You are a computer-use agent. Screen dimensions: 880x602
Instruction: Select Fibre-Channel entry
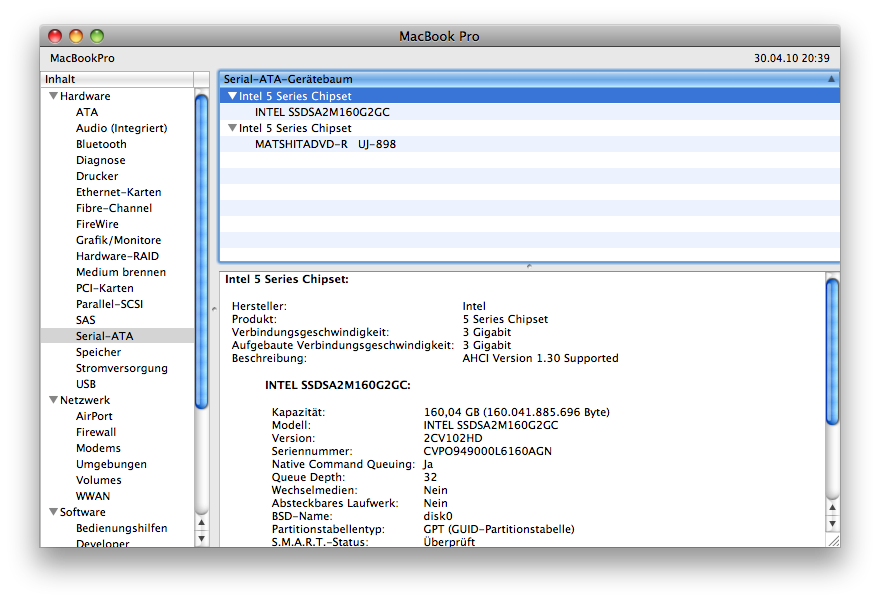[x=114, y=208]
